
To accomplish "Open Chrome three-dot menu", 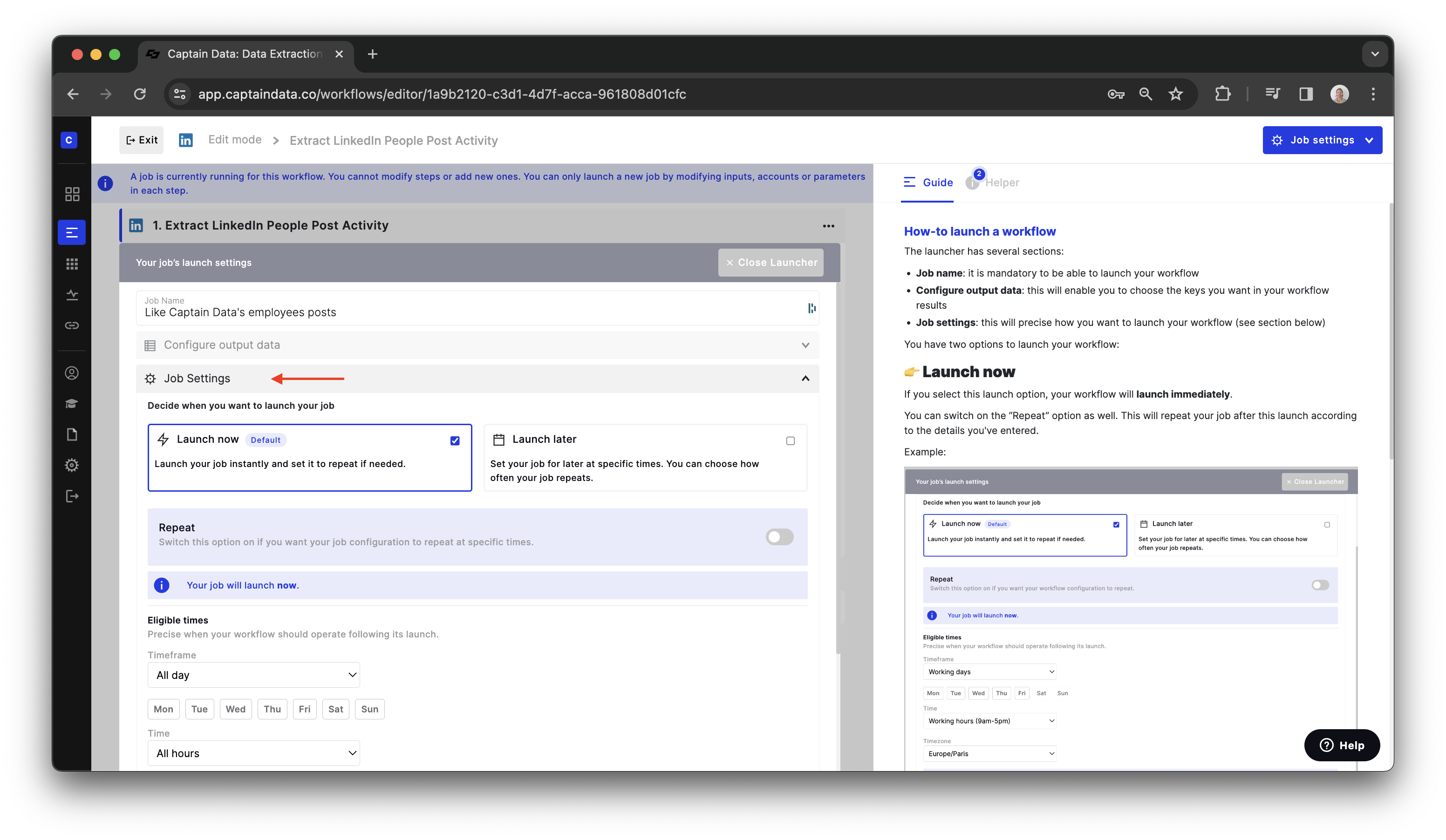I will pyautogui.click(x=1373, y=94).
